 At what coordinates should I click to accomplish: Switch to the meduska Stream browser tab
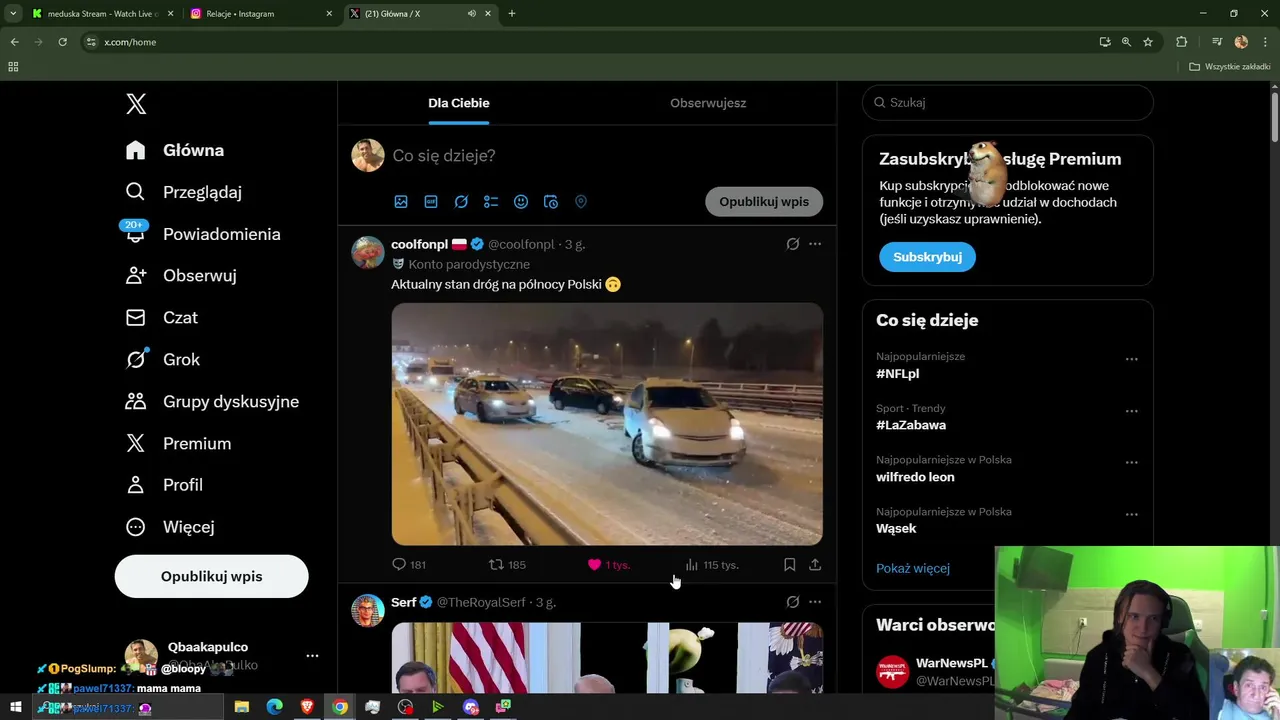[100, 14]
